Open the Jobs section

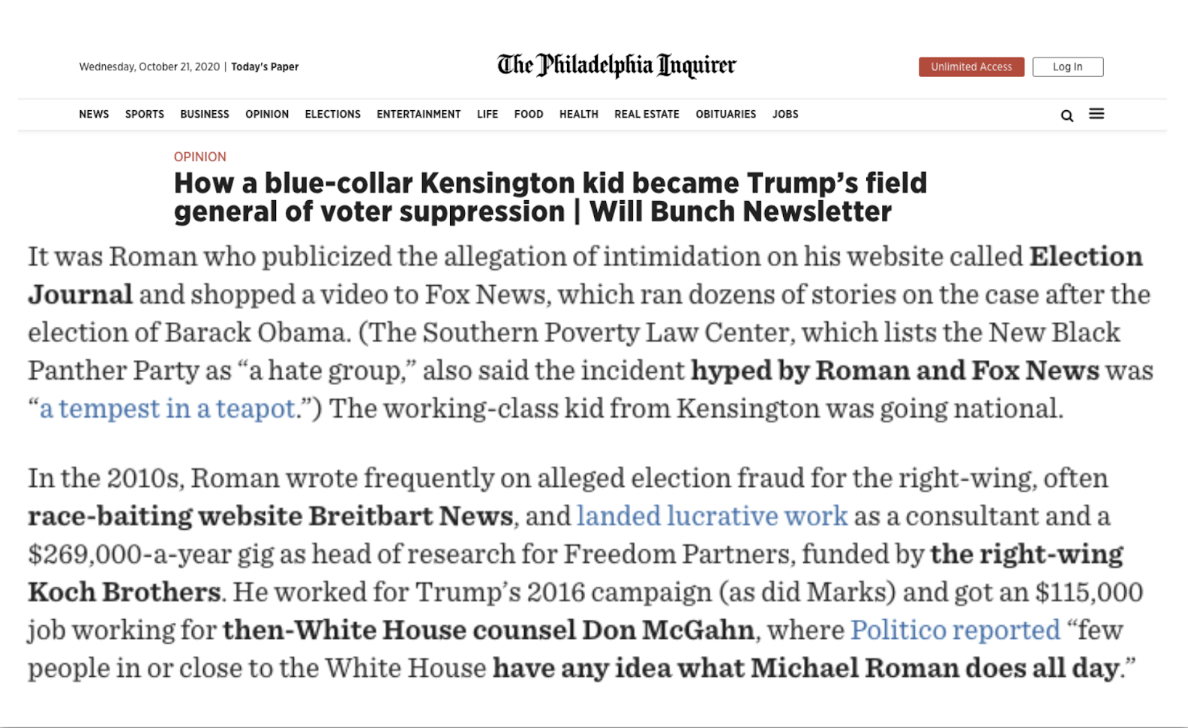coord(786,114)
